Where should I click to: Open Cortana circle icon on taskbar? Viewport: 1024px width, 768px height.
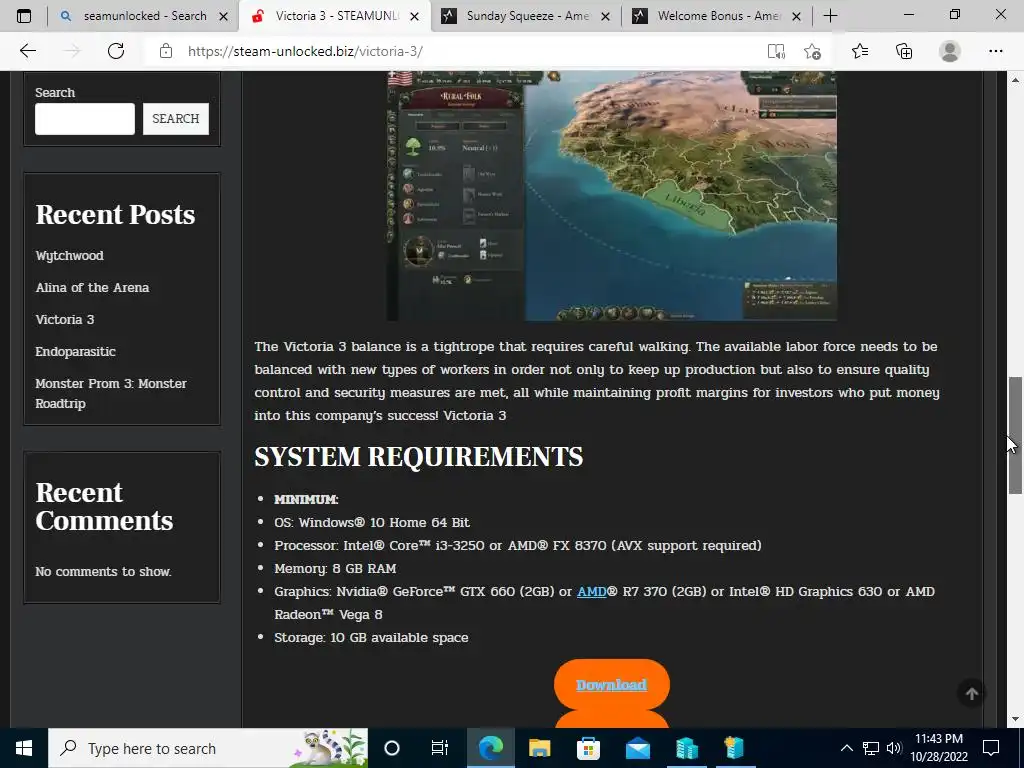coord(392,748)
